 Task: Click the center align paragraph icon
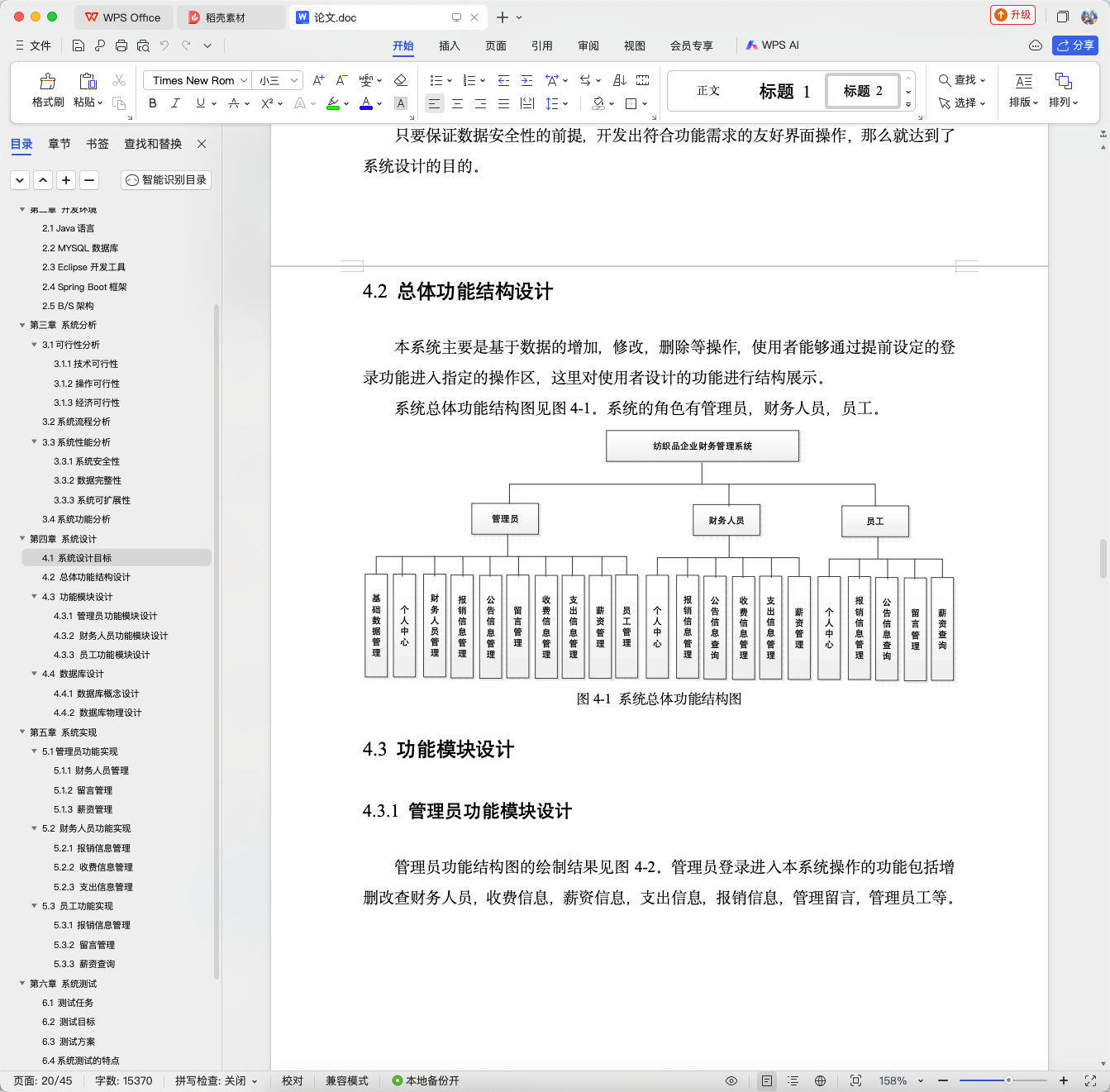(457, 103)
